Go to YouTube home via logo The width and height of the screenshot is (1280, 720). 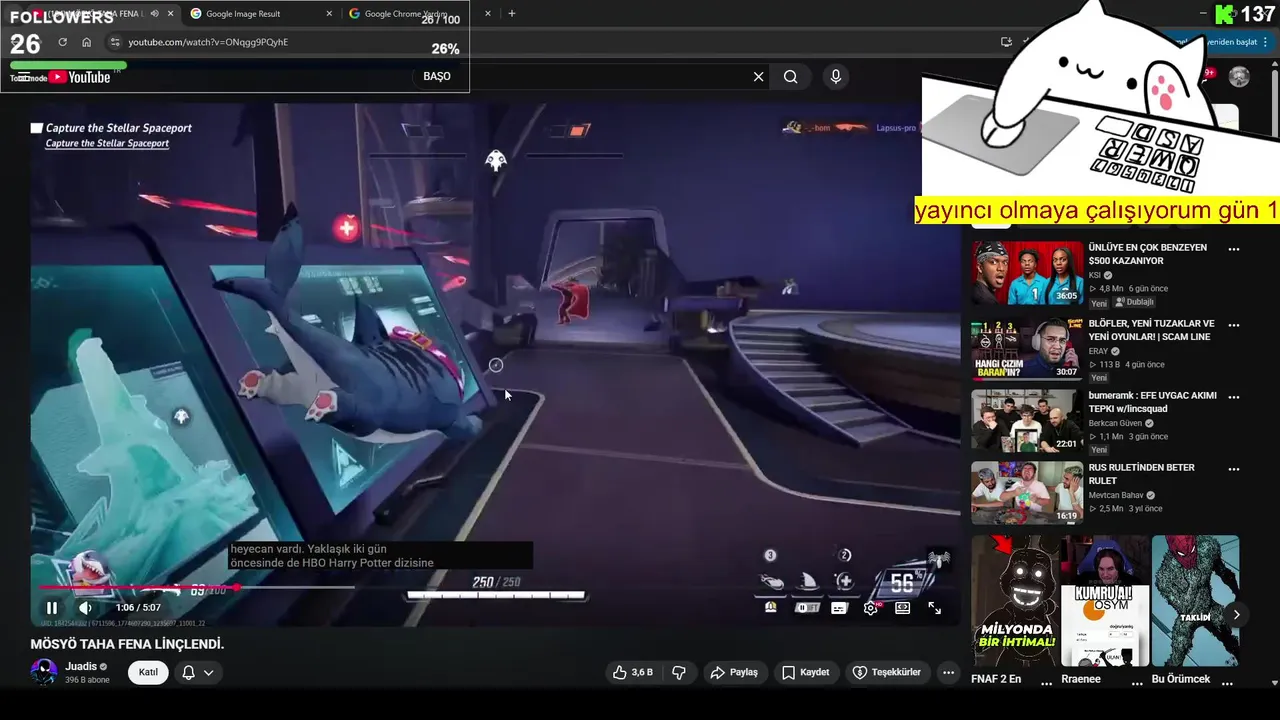[80, 77]
